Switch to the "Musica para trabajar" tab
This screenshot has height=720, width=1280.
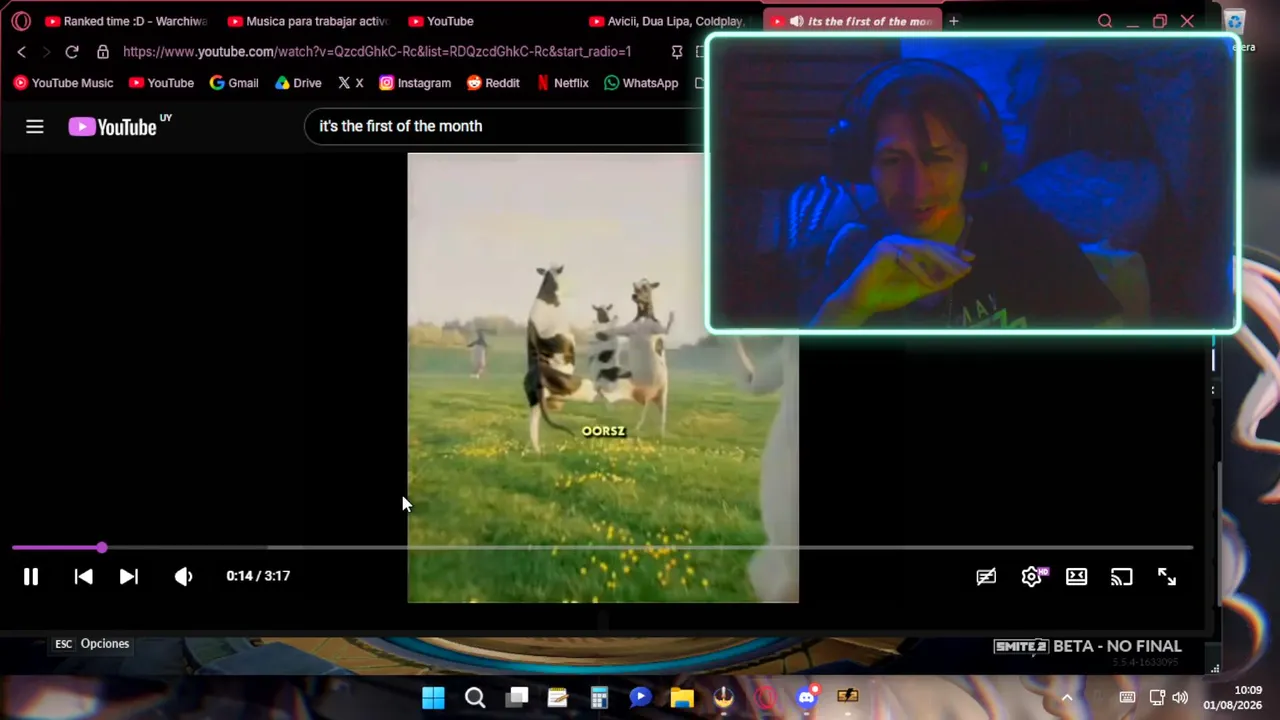click(x=308, y=21)
